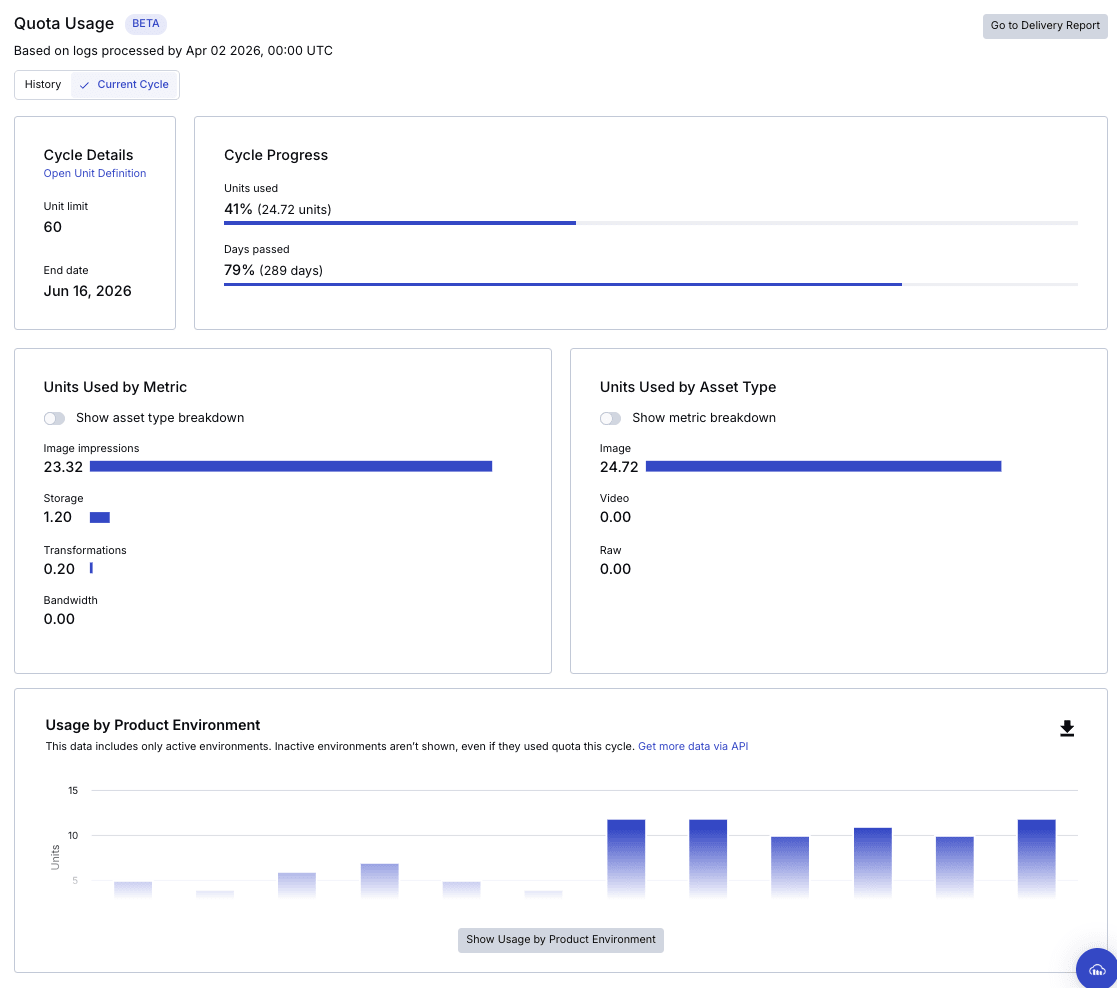Open the cloud help widget icon
This screenshot has width=1117, height=988.
1097,968
